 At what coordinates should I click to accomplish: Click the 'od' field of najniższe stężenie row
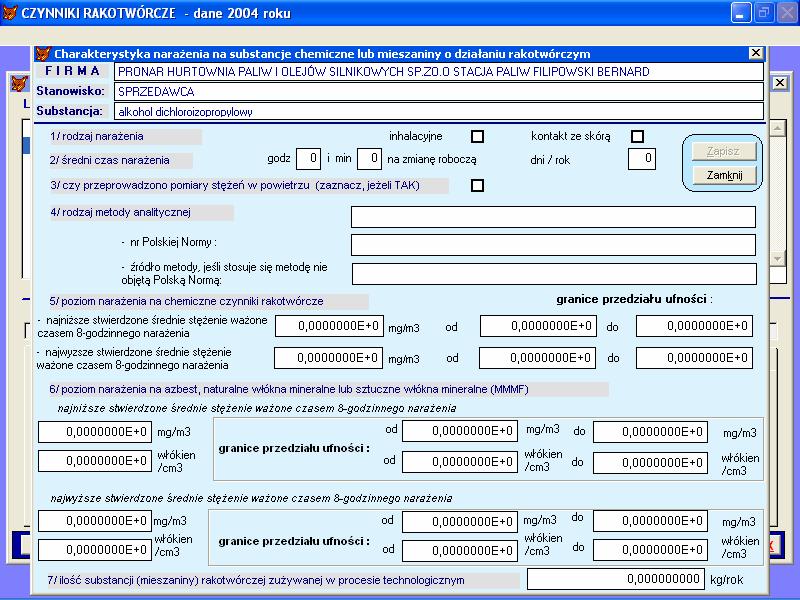point(538,326)
